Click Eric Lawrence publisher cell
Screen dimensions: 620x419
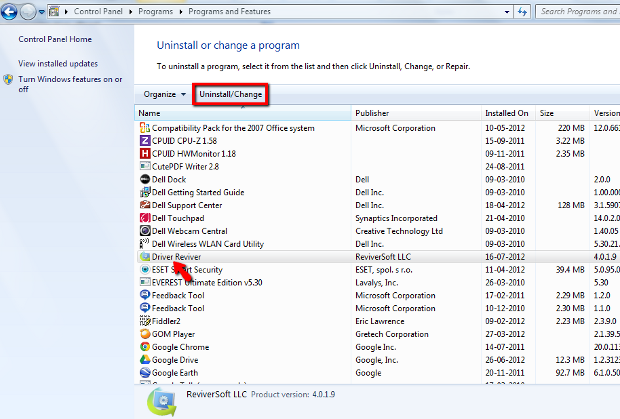(x=380, y=321)
